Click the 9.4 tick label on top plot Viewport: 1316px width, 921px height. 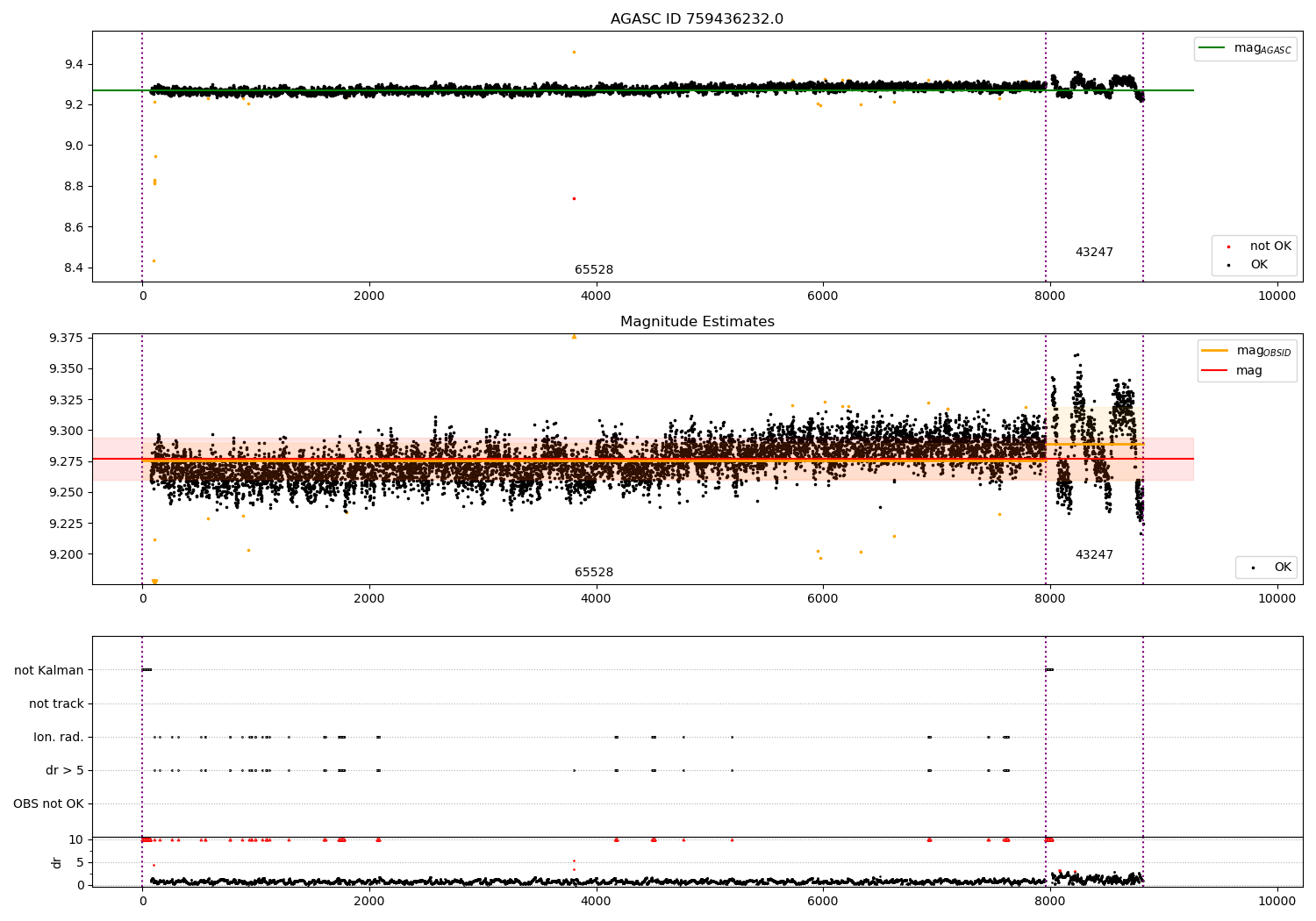[x=74, y=64]
